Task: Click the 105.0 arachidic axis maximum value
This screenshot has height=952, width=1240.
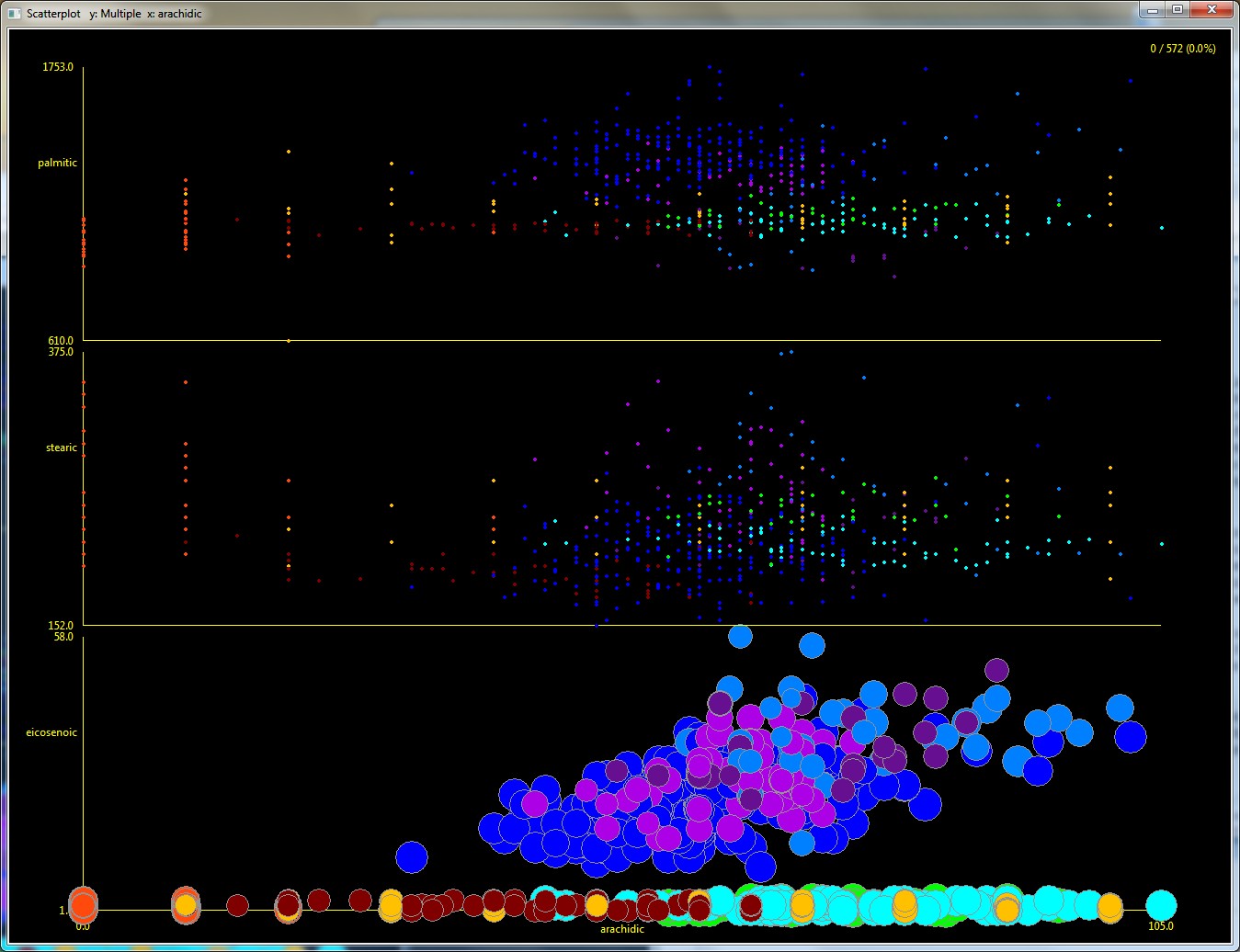Action: [1161, 925]
